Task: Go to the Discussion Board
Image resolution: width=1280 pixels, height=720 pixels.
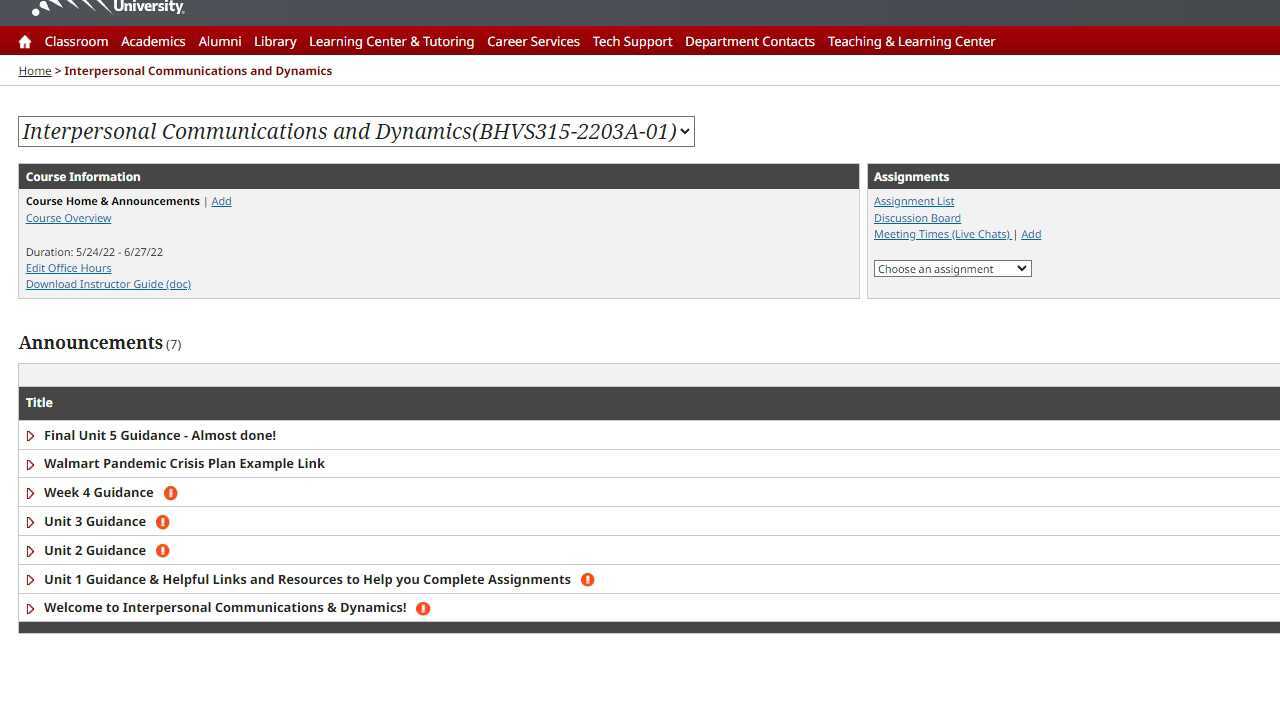Action: pos(917,218)
